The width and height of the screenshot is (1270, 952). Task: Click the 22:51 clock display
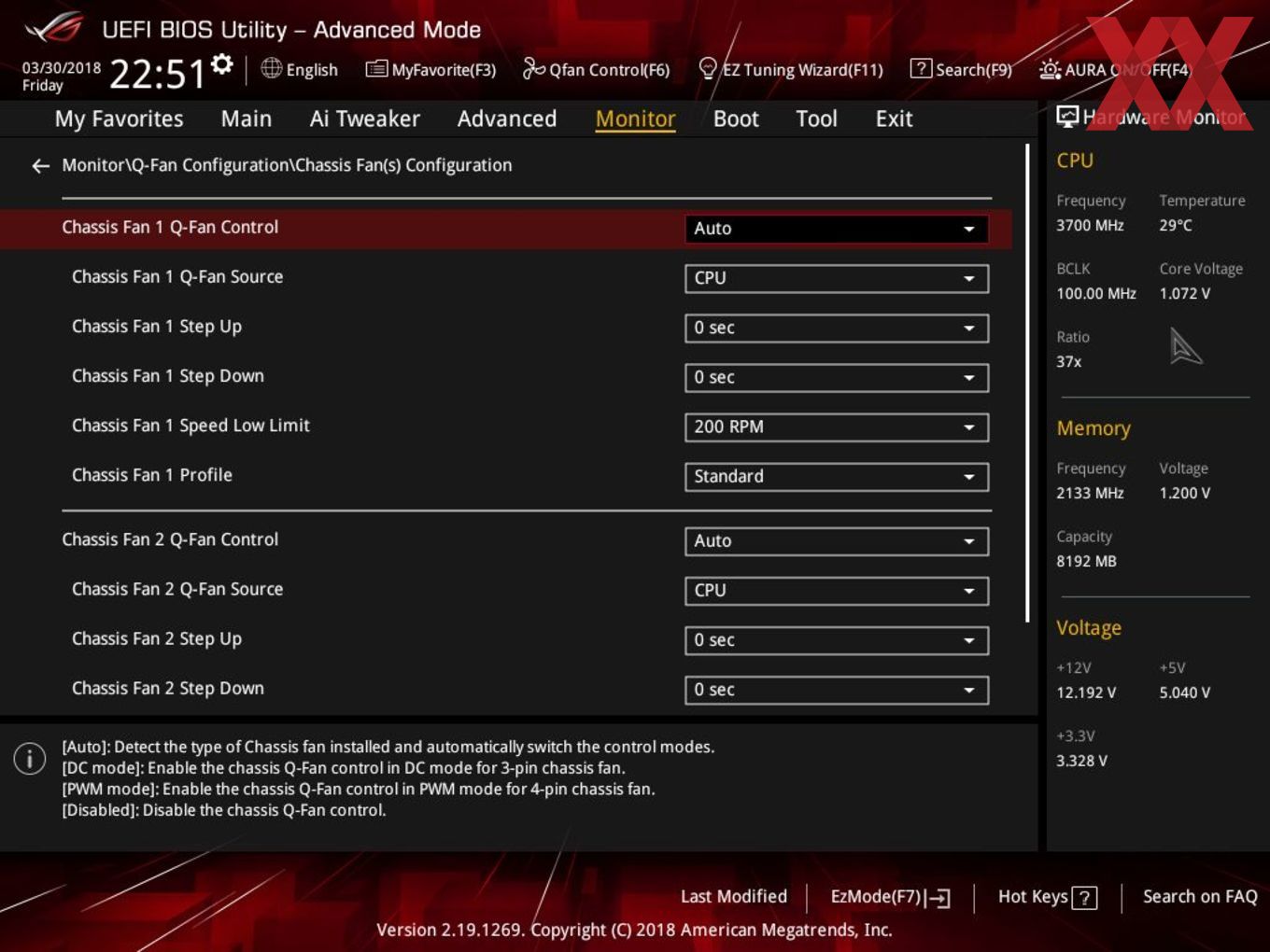[x=157, y=74]
